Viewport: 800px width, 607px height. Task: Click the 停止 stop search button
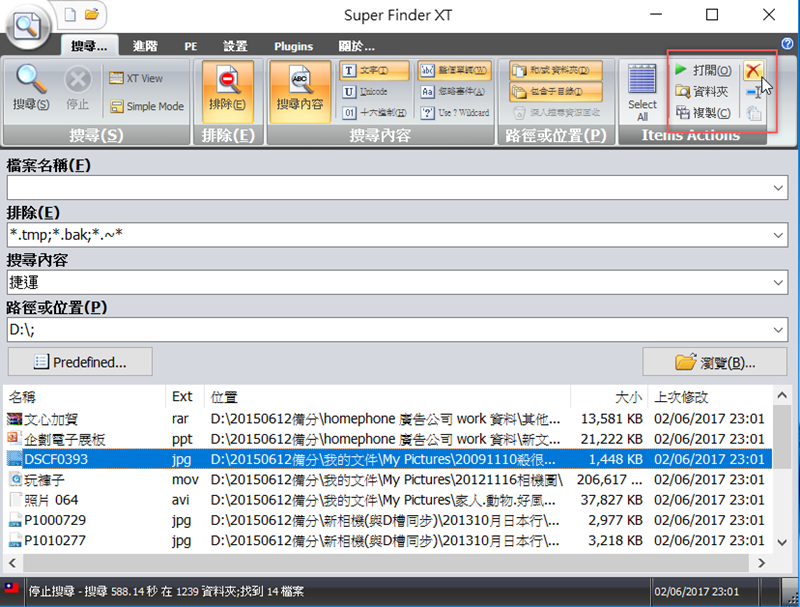coord(78,88)
